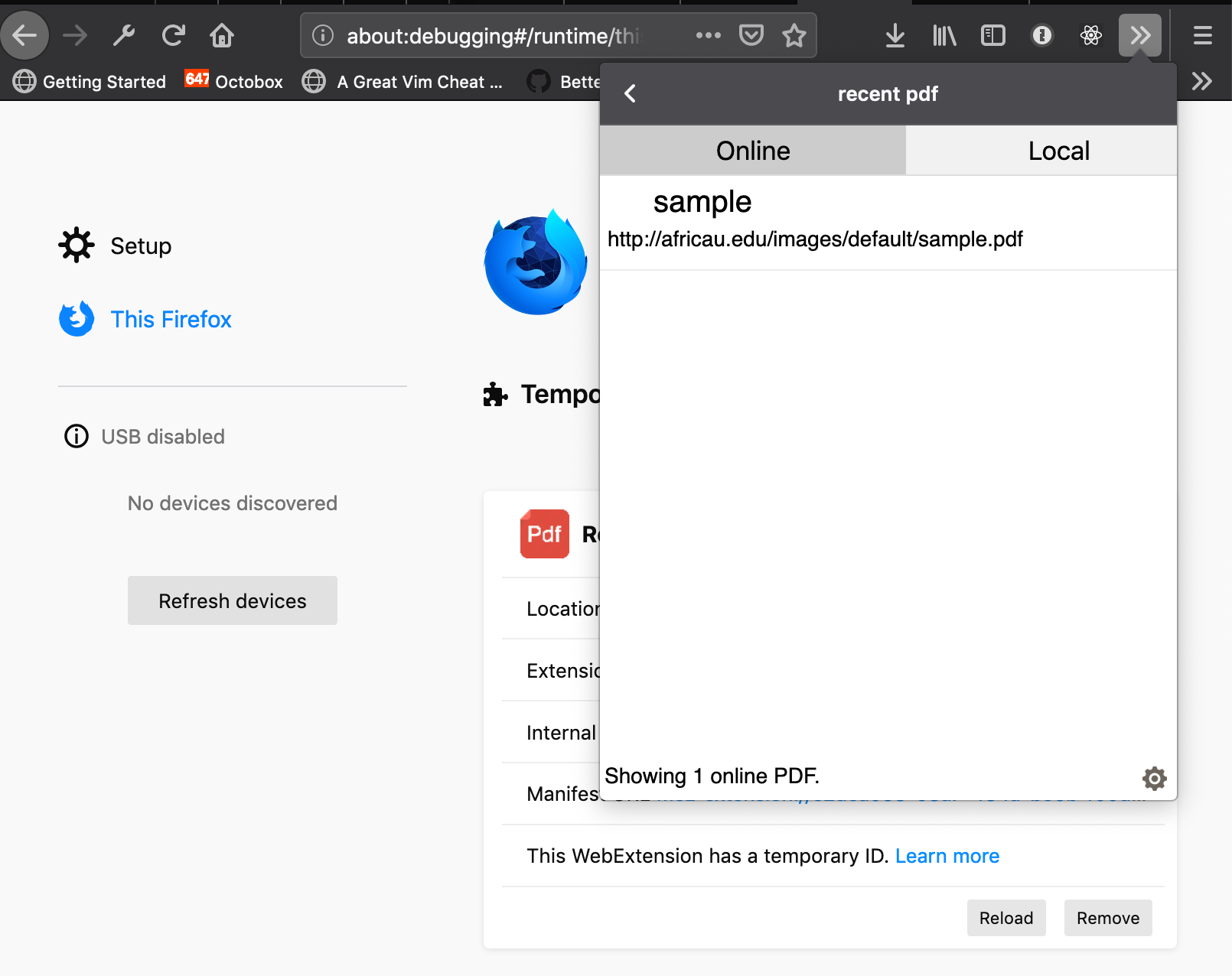1232x976 pixels.
Task: Toggle the sidebar view
Action: coord(993,35)
